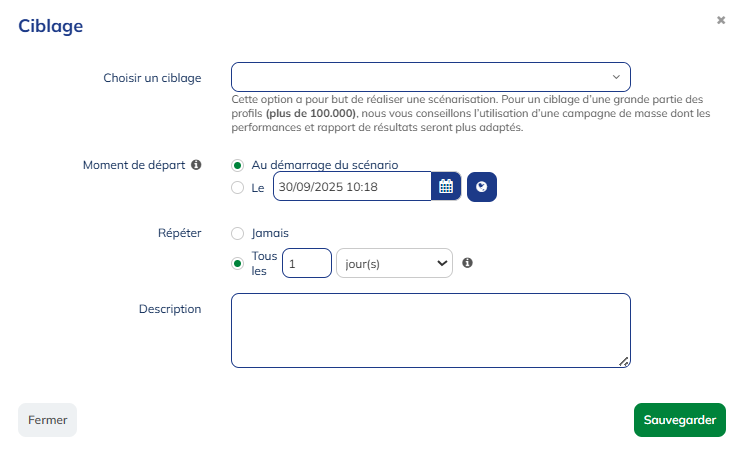Open the 'Choisir un ciblage' dropdown
This screenshot has height=456, width=744.
(430, 77)
